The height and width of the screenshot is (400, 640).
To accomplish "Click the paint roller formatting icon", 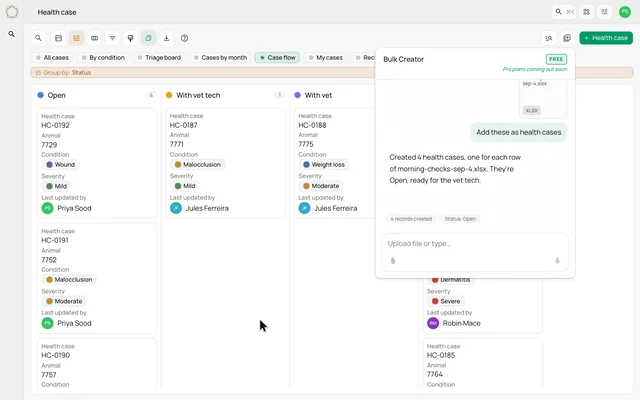I will point(130,38).
